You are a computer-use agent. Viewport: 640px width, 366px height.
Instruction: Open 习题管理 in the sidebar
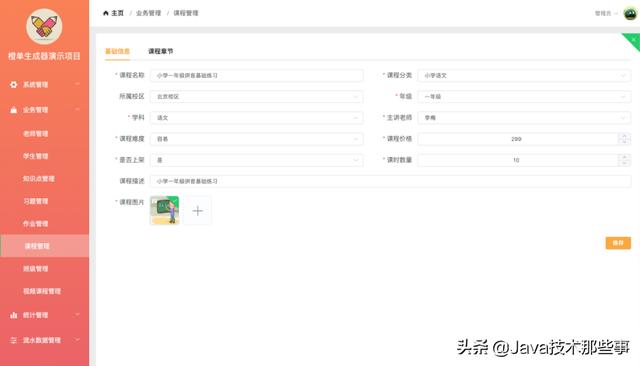pos(36,201)
